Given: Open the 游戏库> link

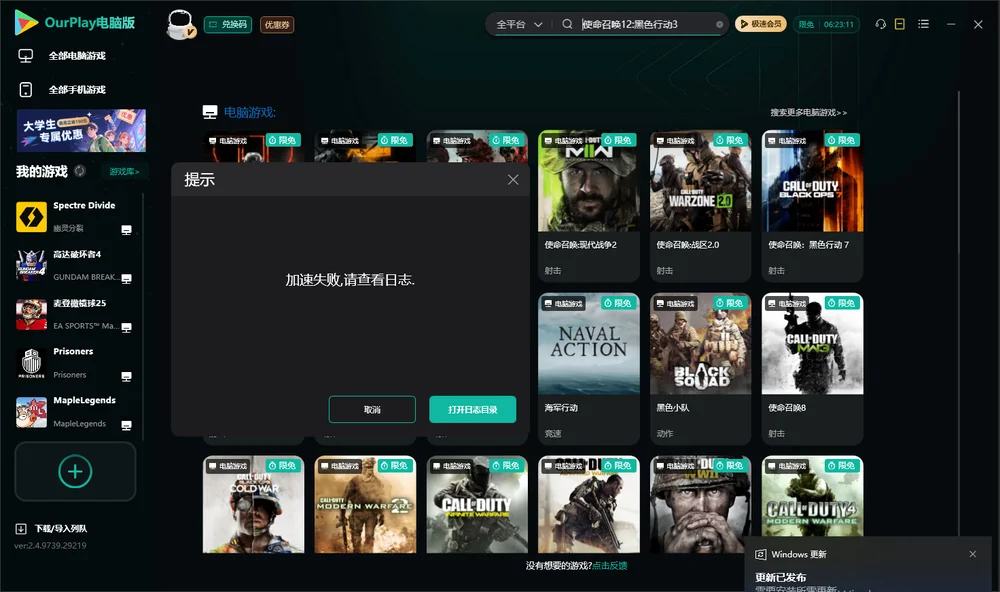Looking at the screenshot, I should [124, 172].
